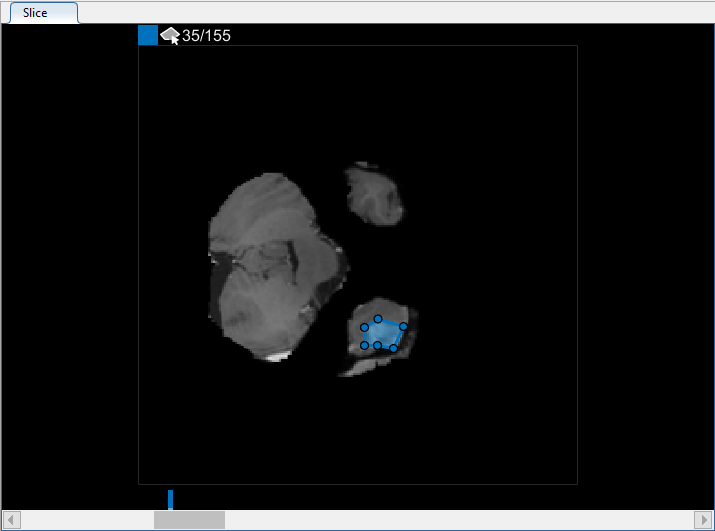The width and height of the screenshot is (715, 531).
Task: Click inside the blue filled polygon region
Action: [382, 334]
